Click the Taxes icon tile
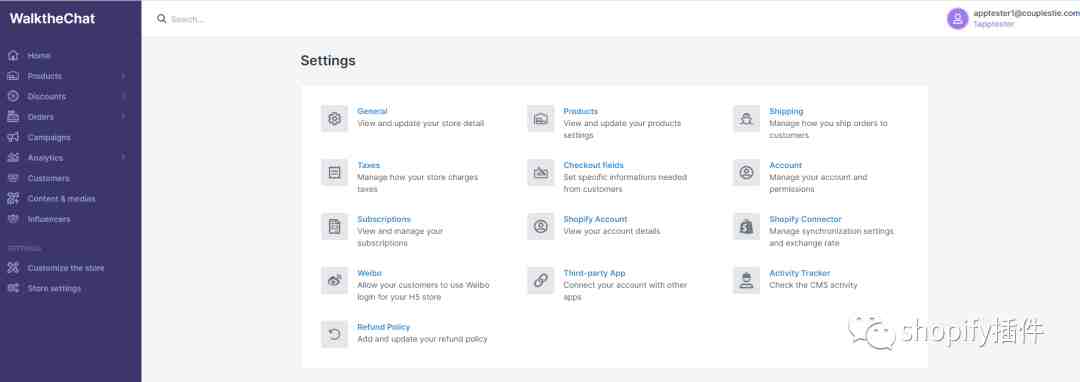1080x382 pixels. point(334,173)
